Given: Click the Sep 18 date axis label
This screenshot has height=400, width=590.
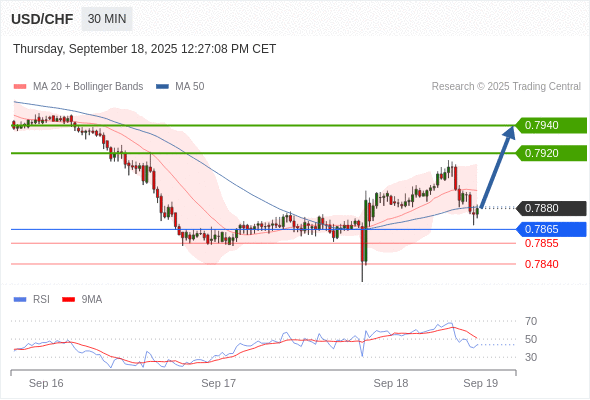Looking at the screenshot, I should coord(391,383).
